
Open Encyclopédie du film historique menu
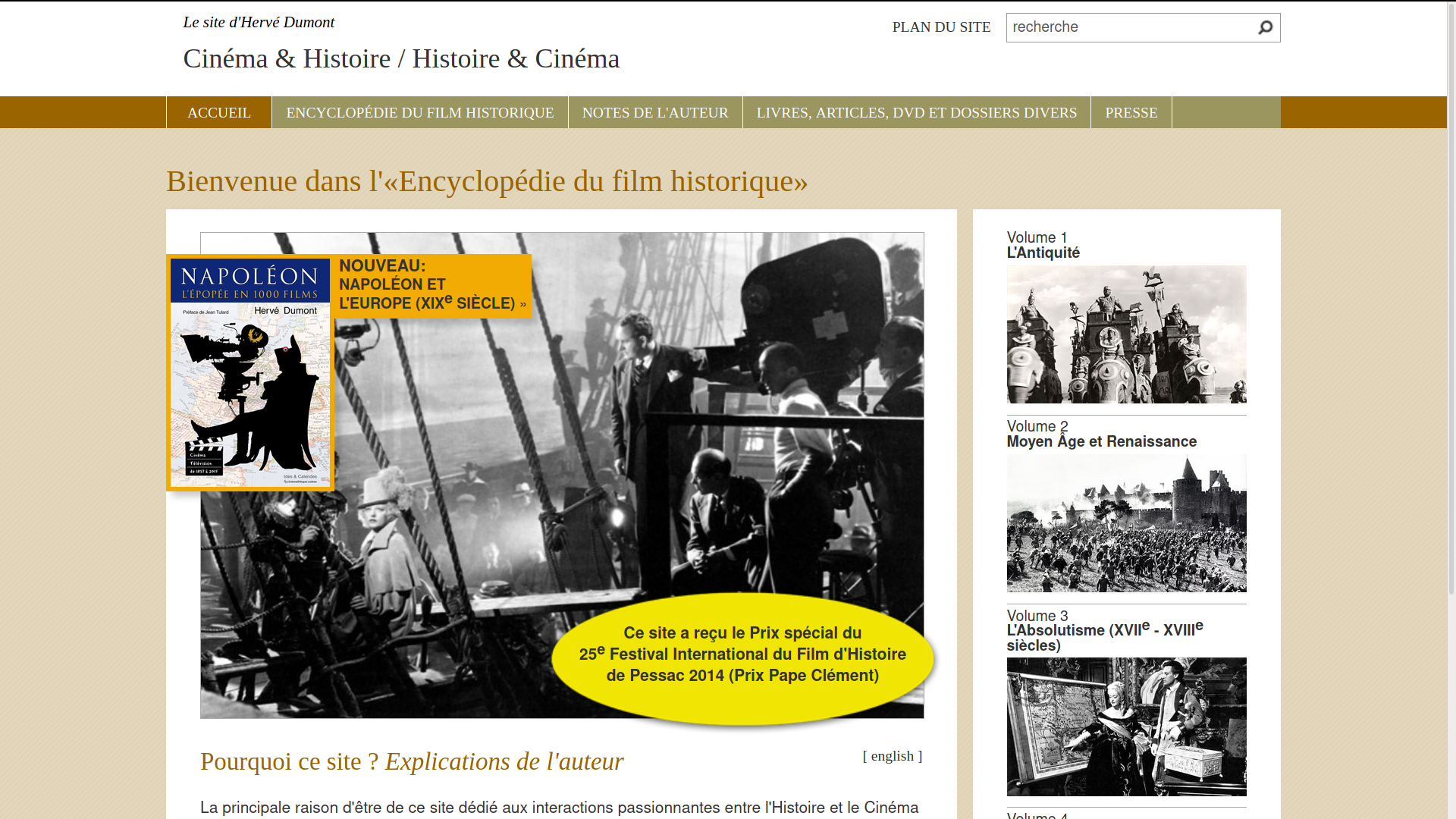(x=420, y=113)
